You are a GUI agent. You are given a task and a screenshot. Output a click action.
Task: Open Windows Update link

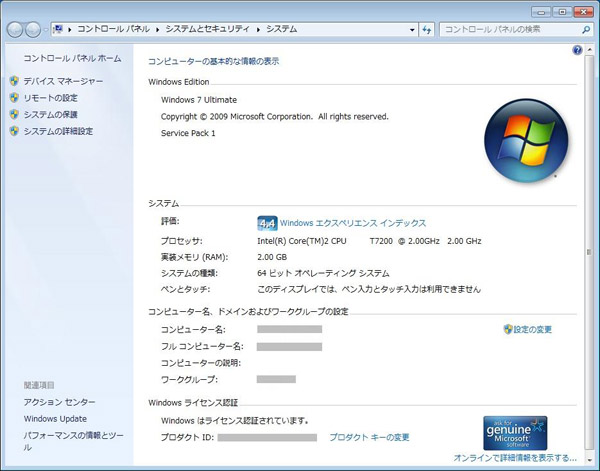click(55, 419)
